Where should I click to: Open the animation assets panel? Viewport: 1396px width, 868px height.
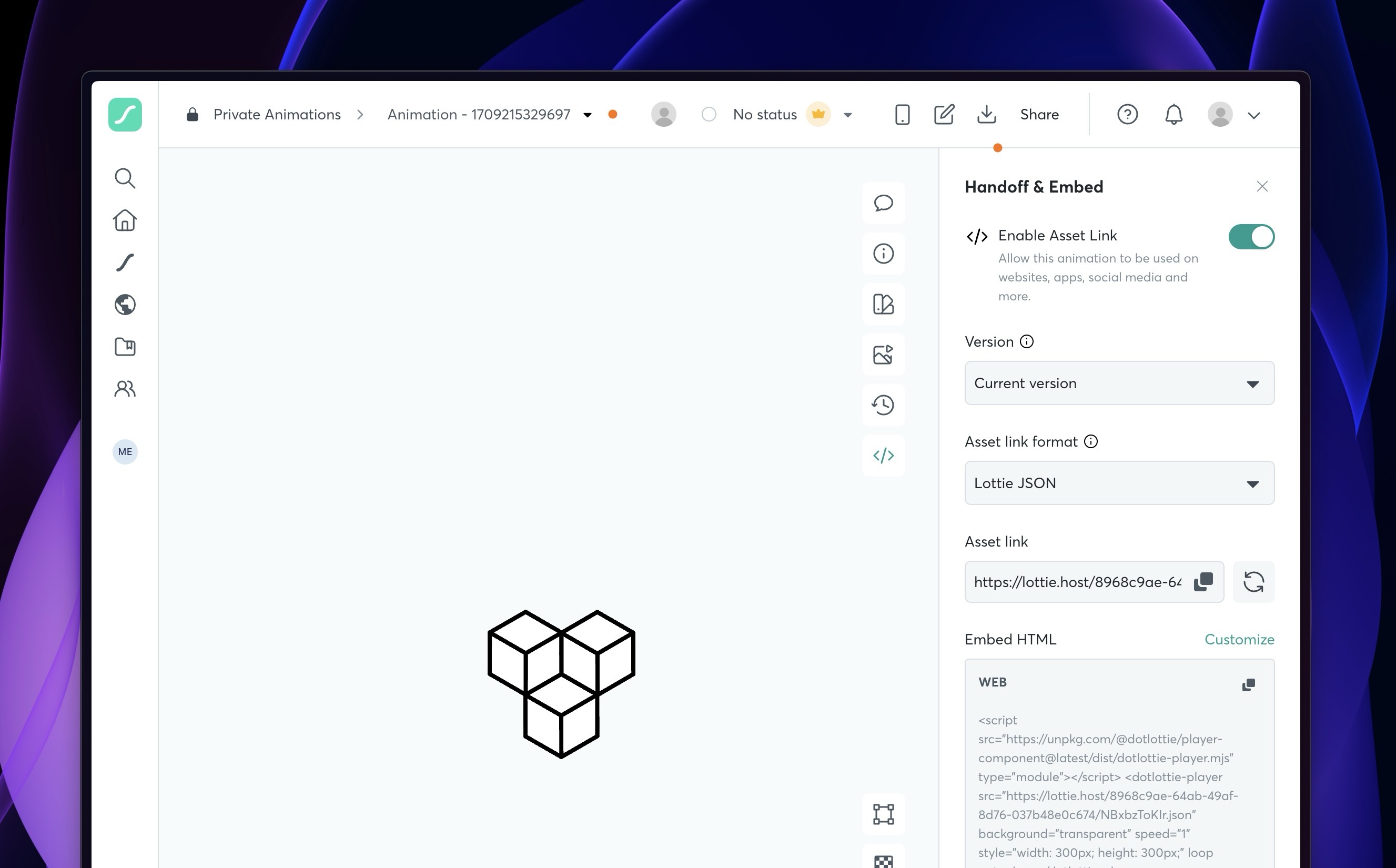[883, 355]
